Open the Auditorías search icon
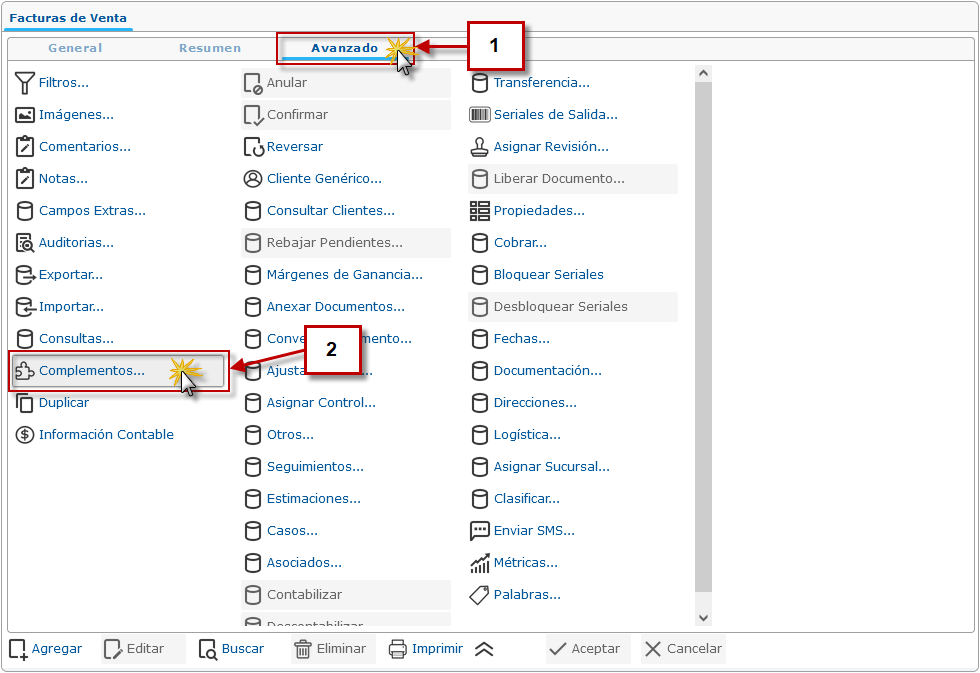Screen dimensions: 980x673 [25, 242]
